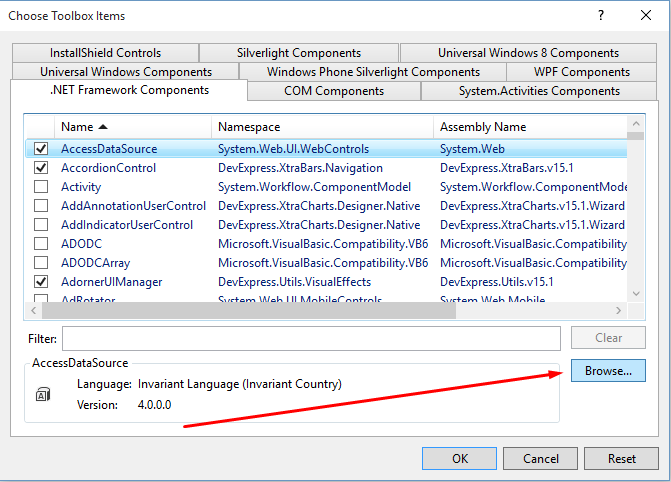The width and height of the screenshot is (671, 482).
Task: Sort by the Assembly Name column header
Action: [482, 127]
